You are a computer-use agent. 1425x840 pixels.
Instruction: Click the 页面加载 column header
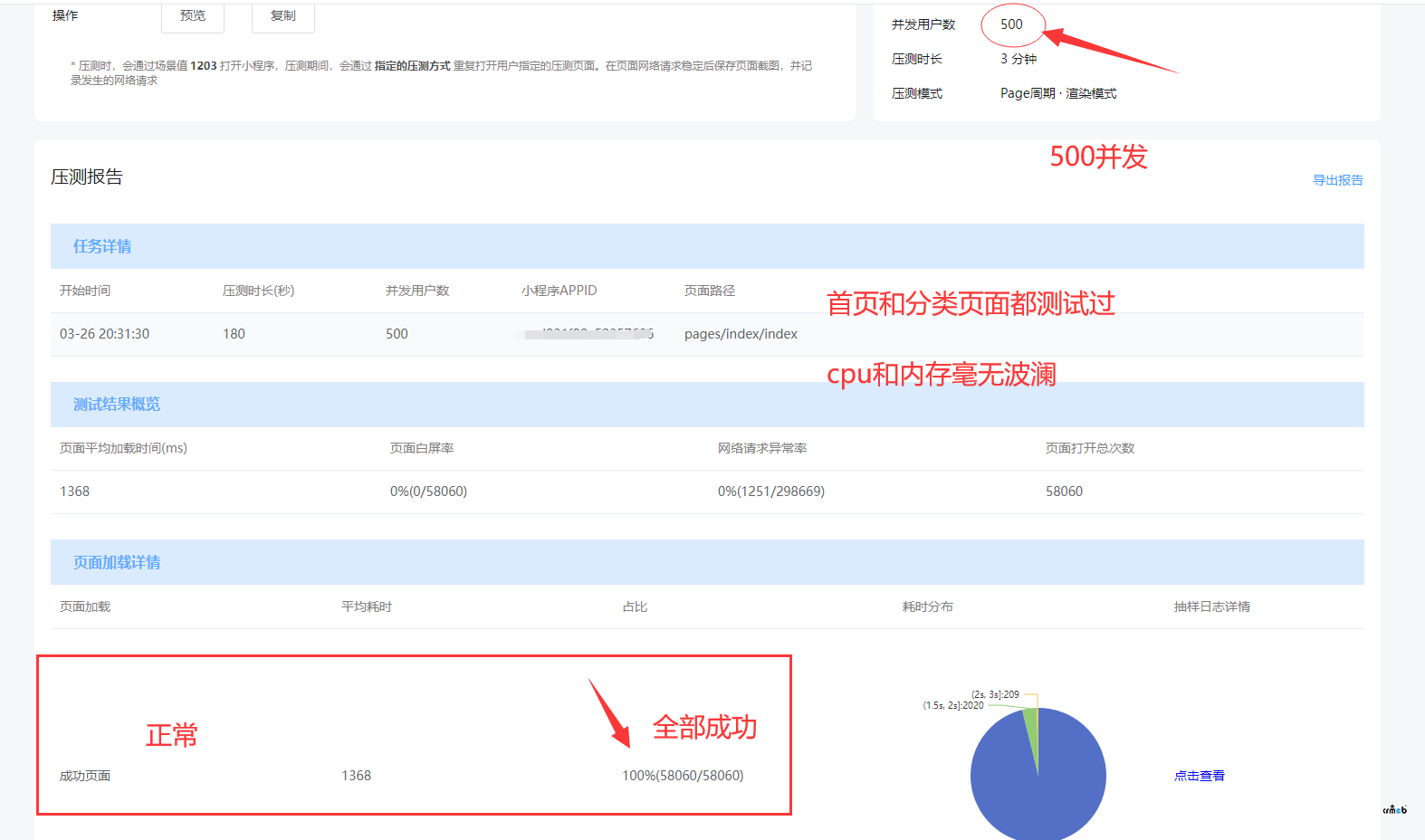click(x=85, y=606)
